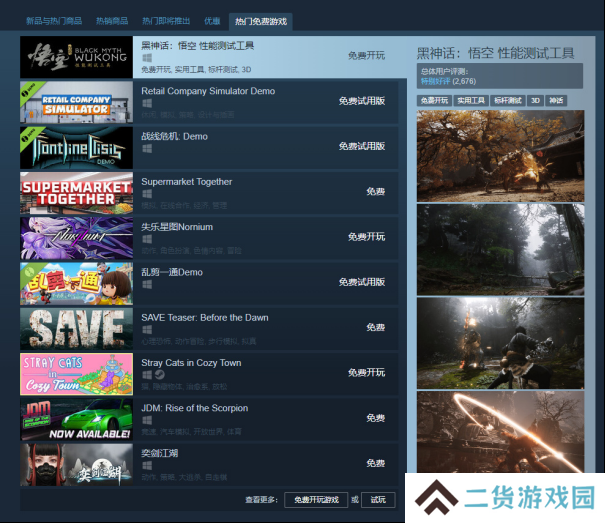Screen dimensions: 605x523
Task: Open Retail Company Simulator Demo title
Action: [x=208, y=91]
